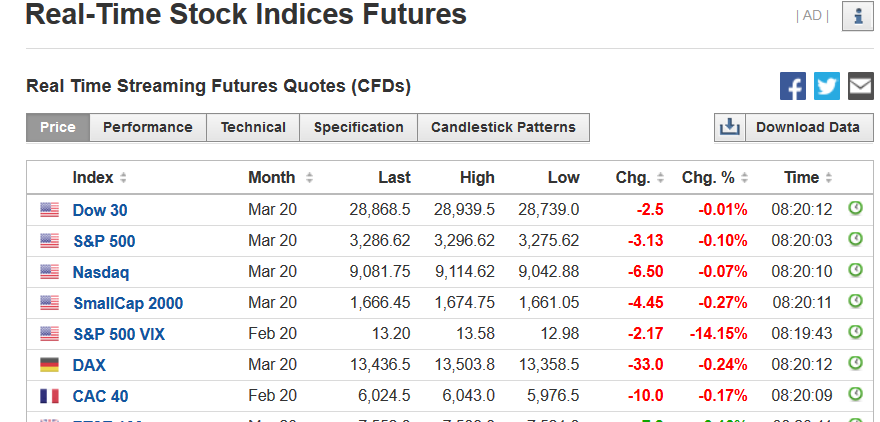The width and height of the screenshot is (880, 422).
Task: Click the Twitter share icon
Action: [x=827, y=86]
